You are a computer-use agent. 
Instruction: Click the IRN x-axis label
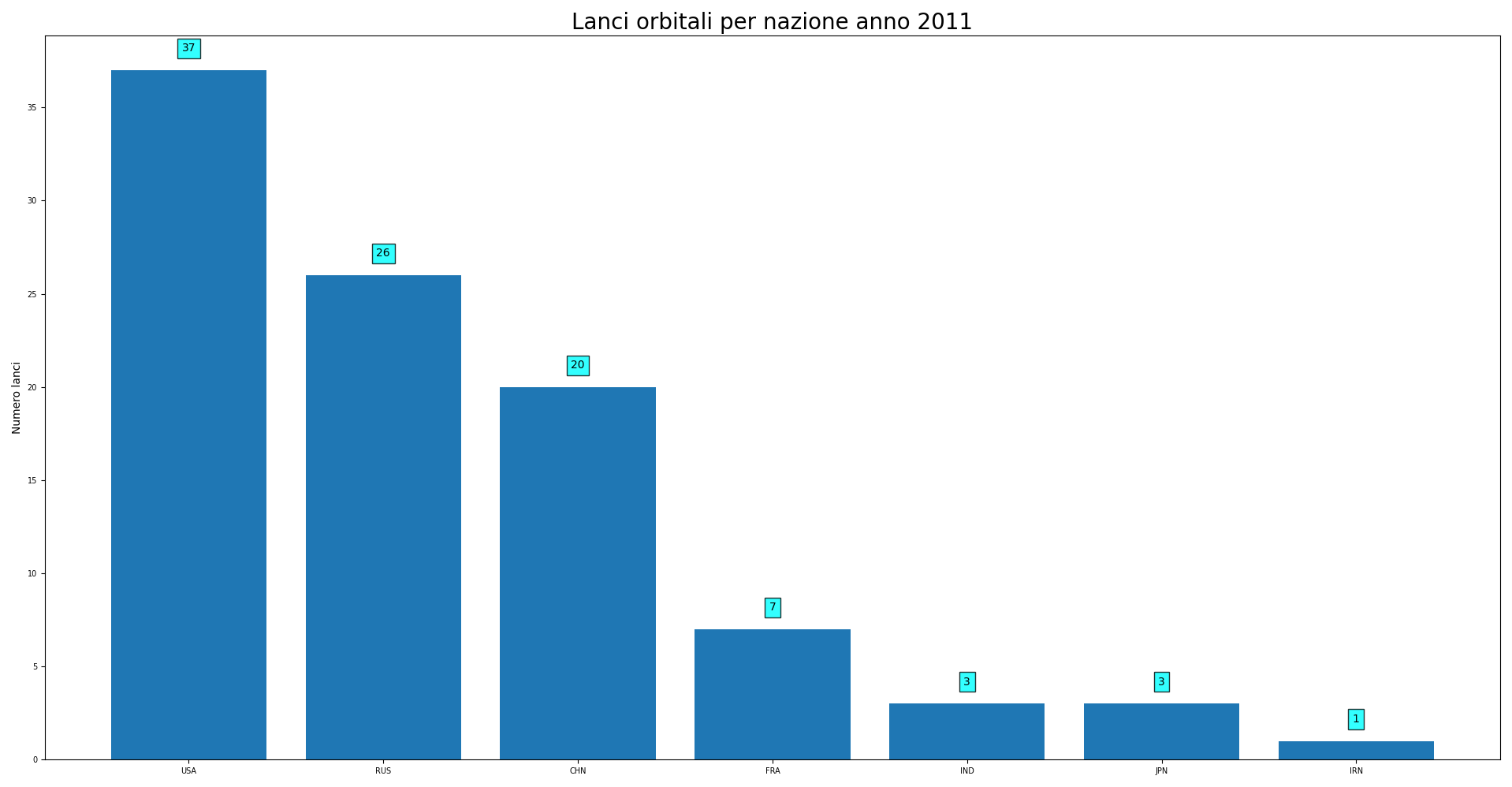pyautogui.click(x=1356, y=770)
